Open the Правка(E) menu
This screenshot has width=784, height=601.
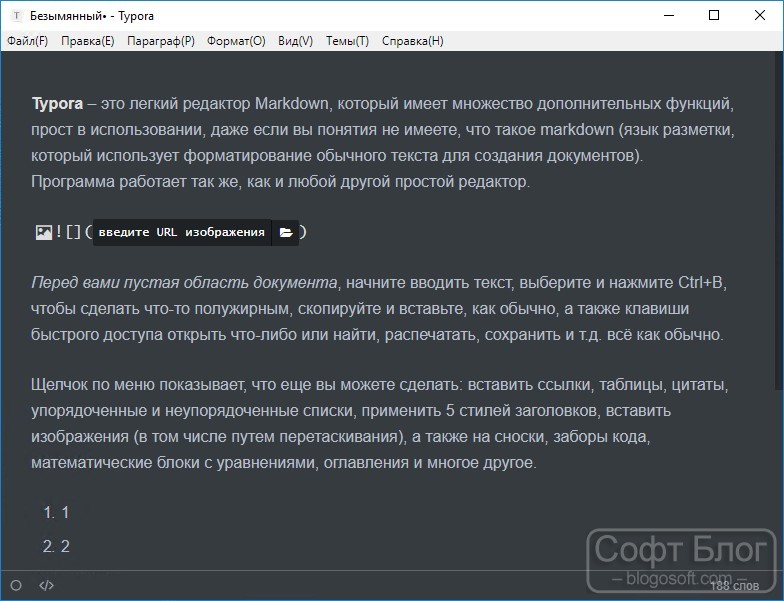tap(88, 41)
